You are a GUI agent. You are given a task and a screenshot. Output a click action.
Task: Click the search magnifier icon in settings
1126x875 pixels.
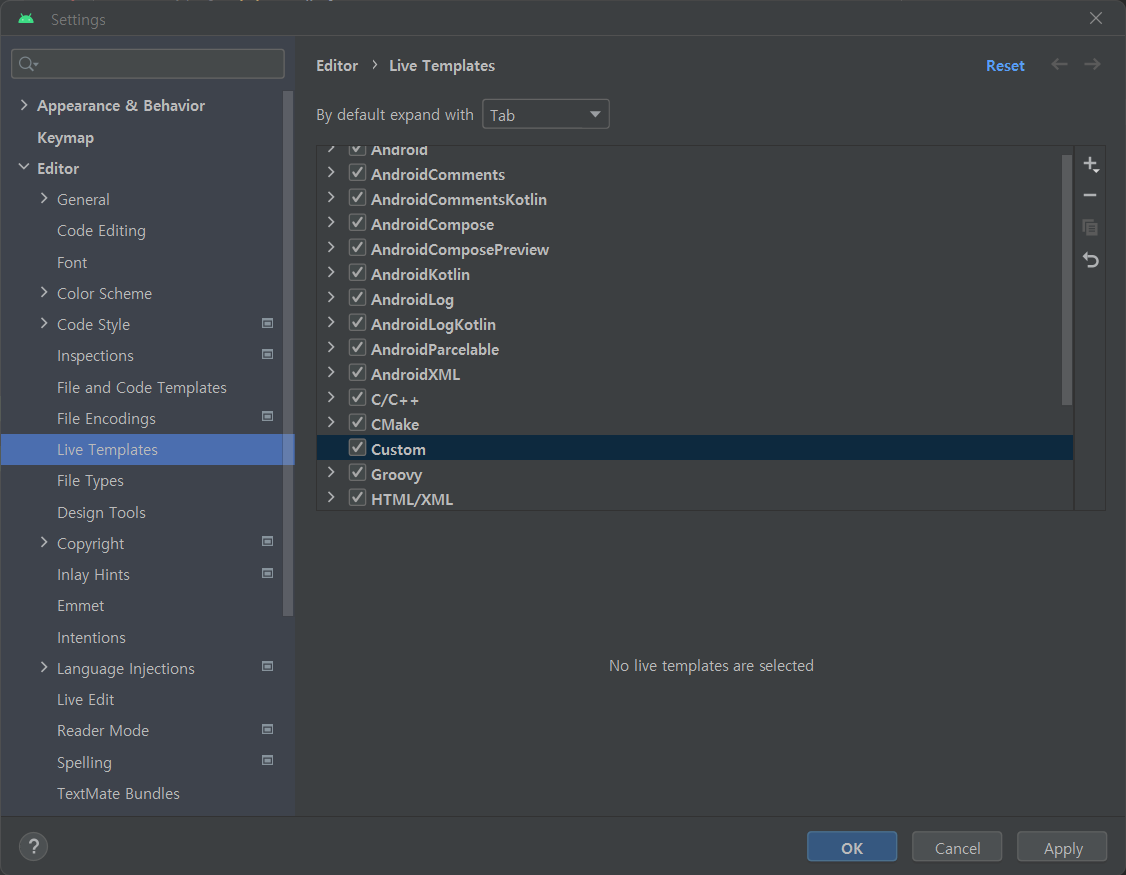(x=27, y=64)
